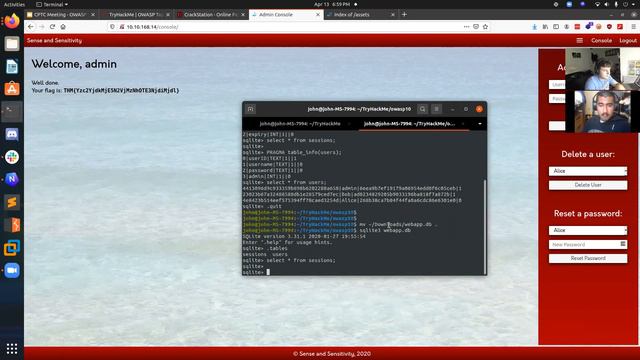This screenshot has height=360, width=640.
Task: Click the Logout link
Action: (628, 40)
